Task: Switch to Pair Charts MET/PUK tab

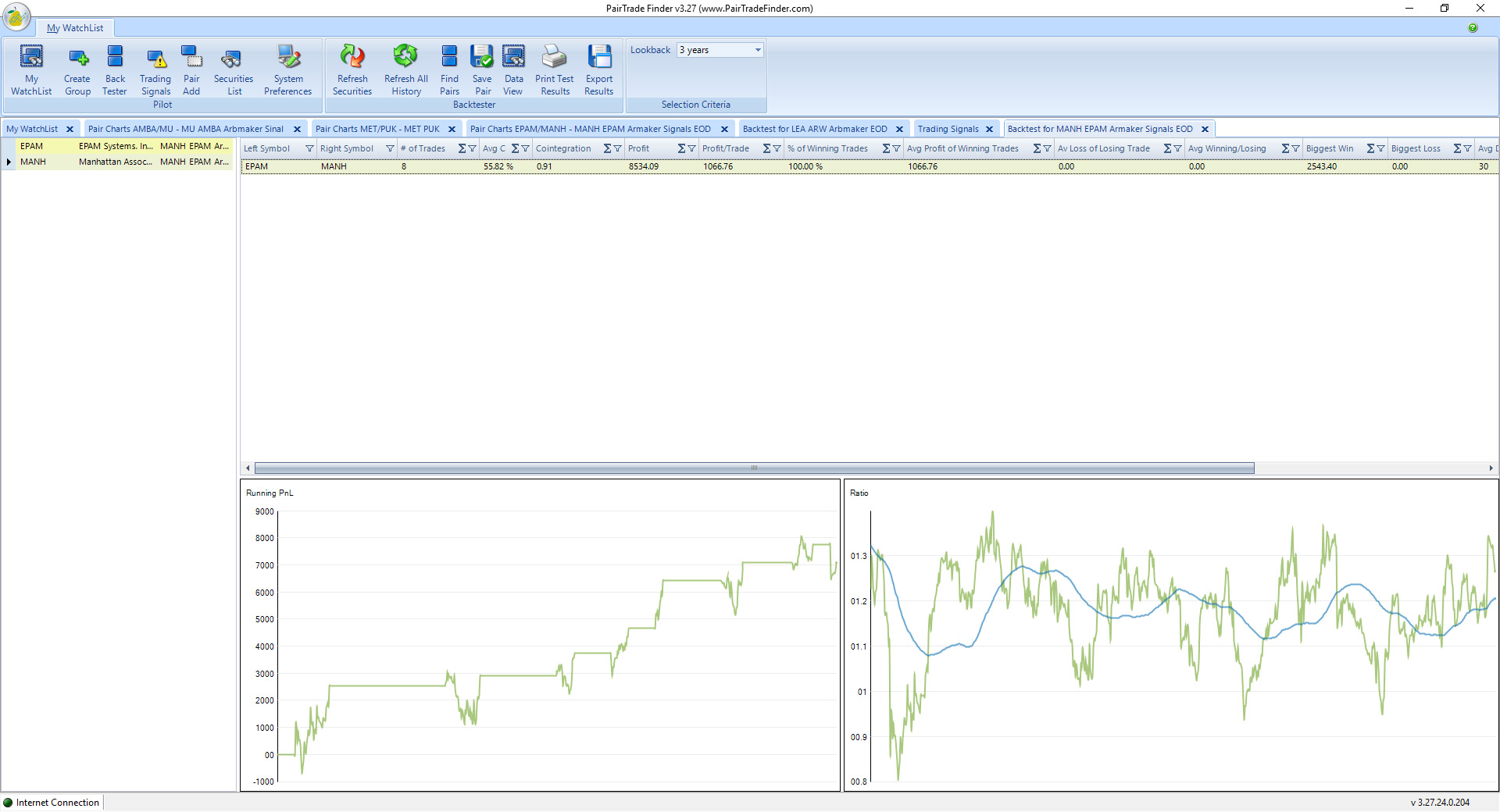Action: coord(377,129)
